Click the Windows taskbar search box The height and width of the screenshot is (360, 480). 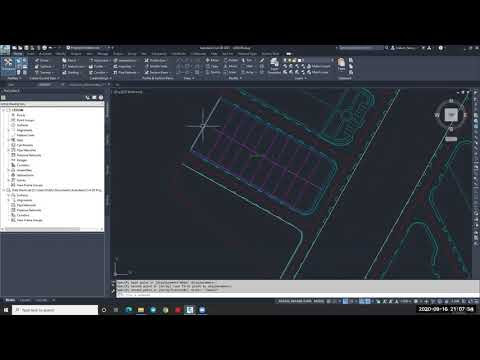pos(55,310)
